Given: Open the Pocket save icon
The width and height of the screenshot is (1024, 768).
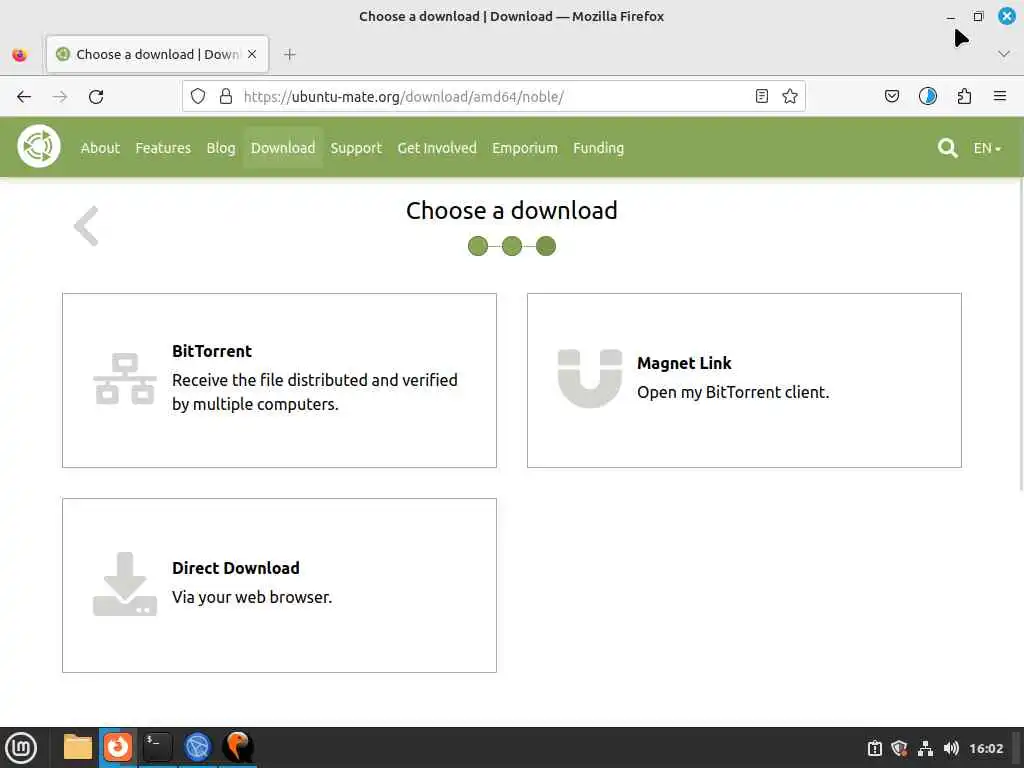Looking at the screenshot, I should point(891,97).
